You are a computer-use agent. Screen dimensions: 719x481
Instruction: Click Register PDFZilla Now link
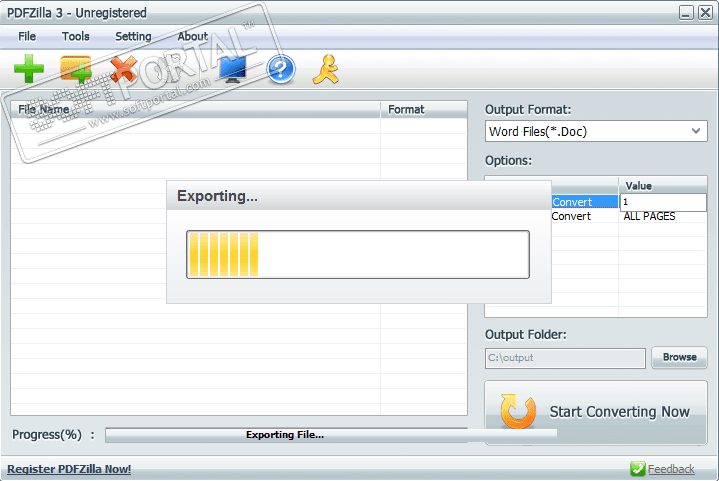tap(69, 469)
